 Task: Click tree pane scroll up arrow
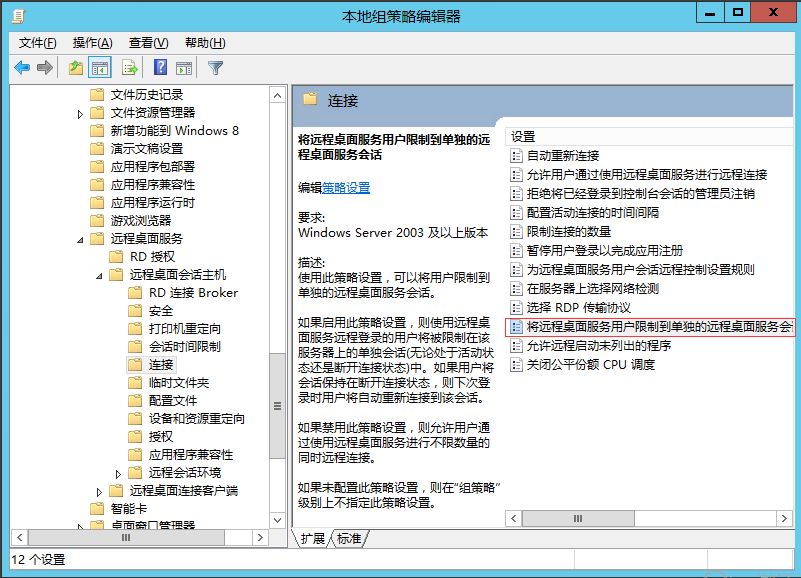pyautogui.click(x=277, y=96)
